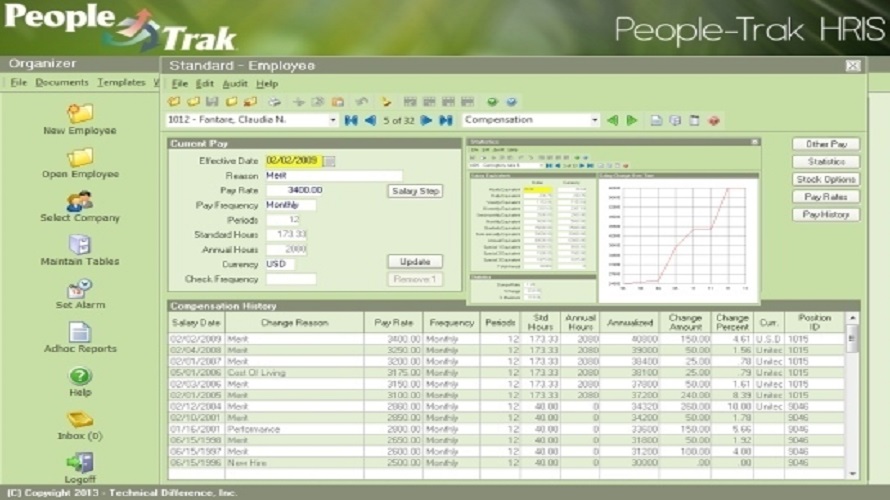890x500 pixels.
Task: Click the floppy disk Save icon in toolbar
Action: (x=212, y=102)
